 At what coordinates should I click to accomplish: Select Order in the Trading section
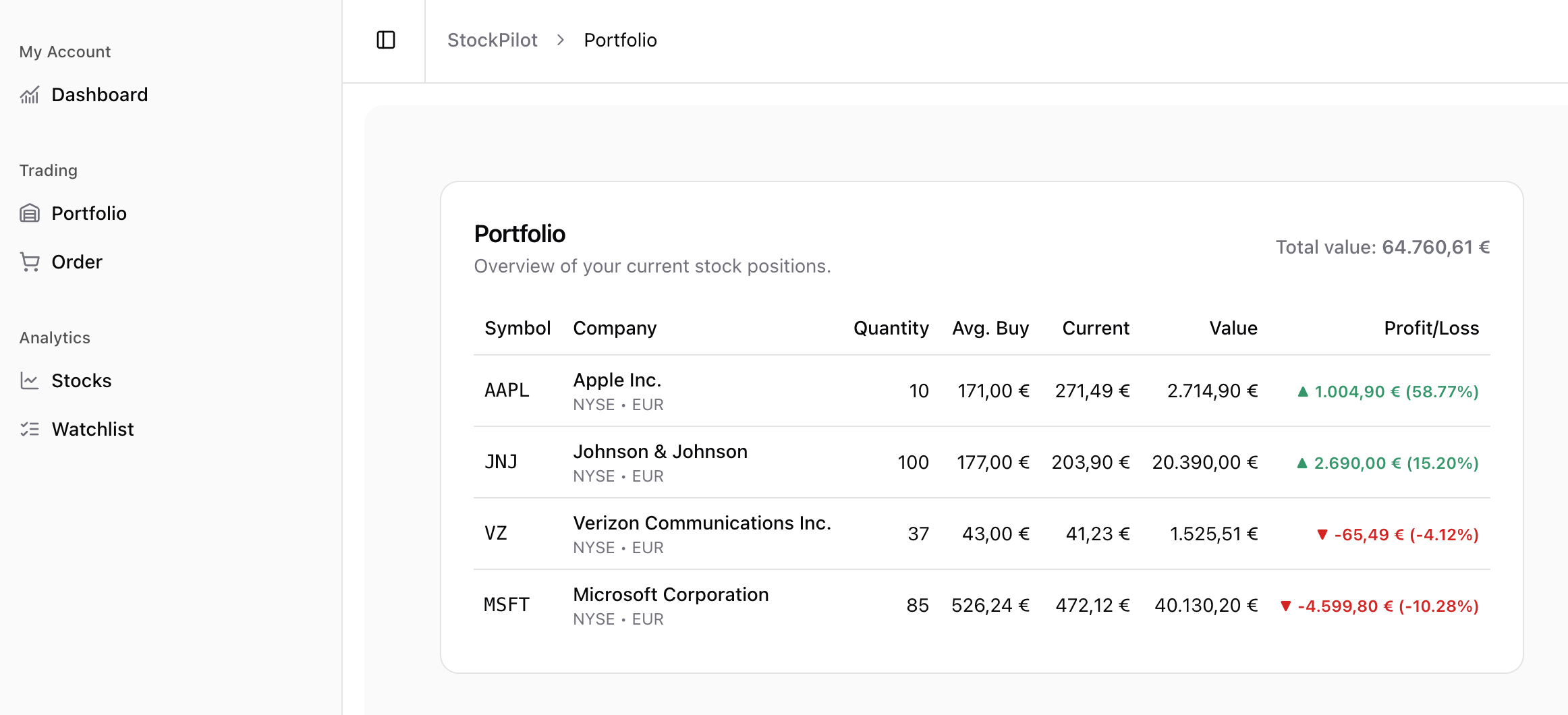click(77, 262)
